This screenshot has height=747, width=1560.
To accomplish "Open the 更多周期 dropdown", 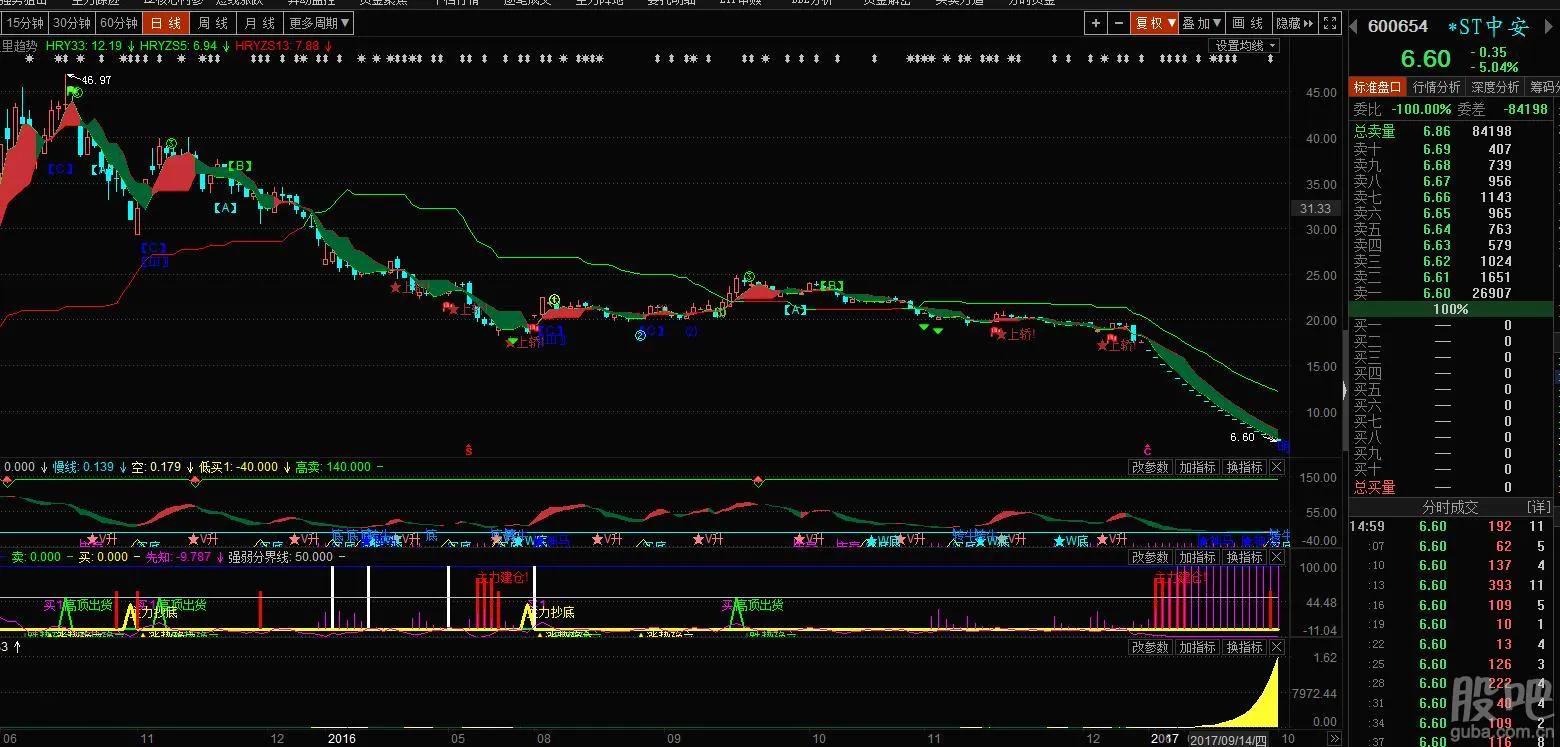I will 319,23.
